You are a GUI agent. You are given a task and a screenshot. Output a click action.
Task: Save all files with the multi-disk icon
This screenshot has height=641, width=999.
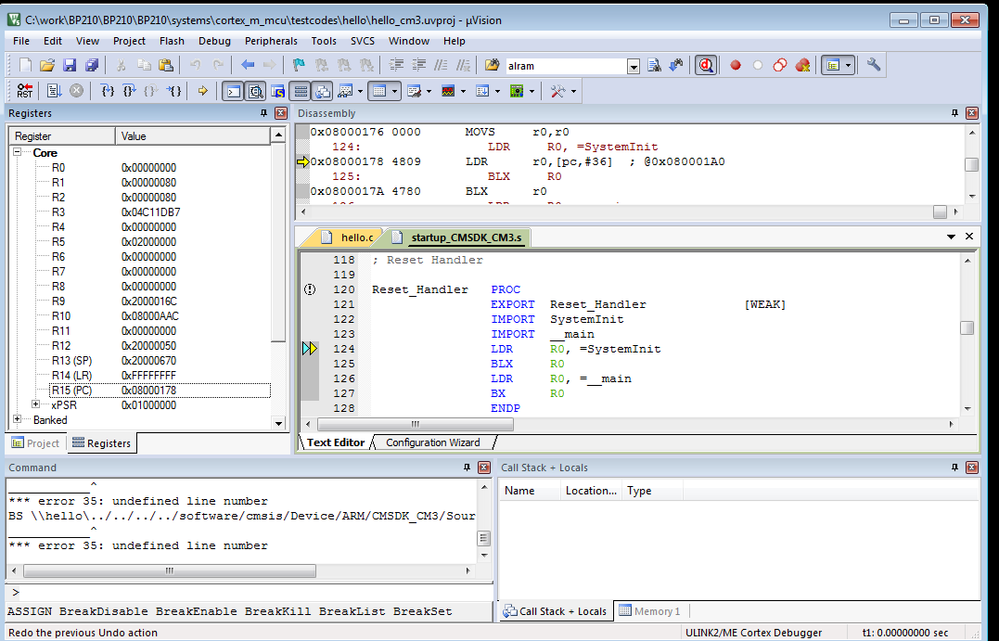click(x=92, y=65)
